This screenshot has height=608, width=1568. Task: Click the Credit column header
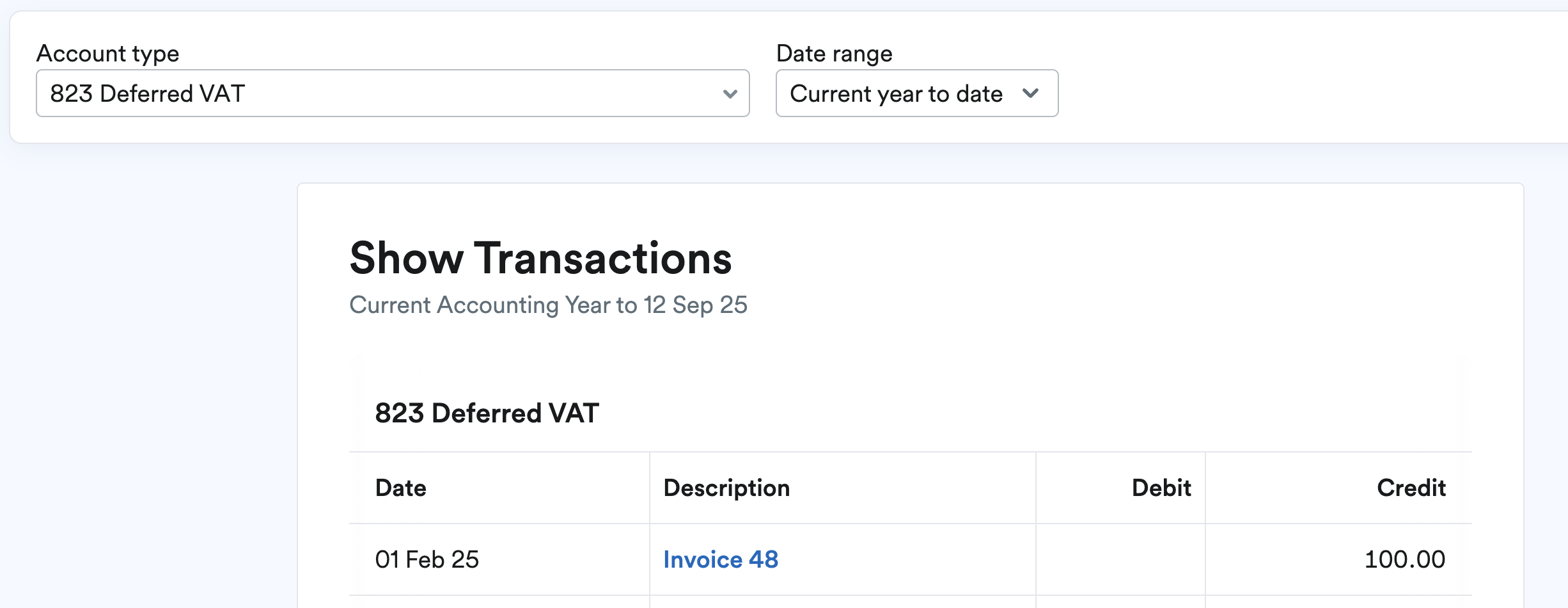coord(1411,488)
